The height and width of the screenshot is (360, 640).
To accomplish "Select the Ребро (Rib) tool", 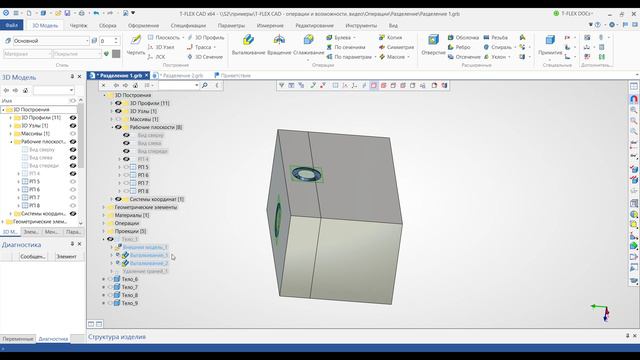I will [x=459, y=47].
